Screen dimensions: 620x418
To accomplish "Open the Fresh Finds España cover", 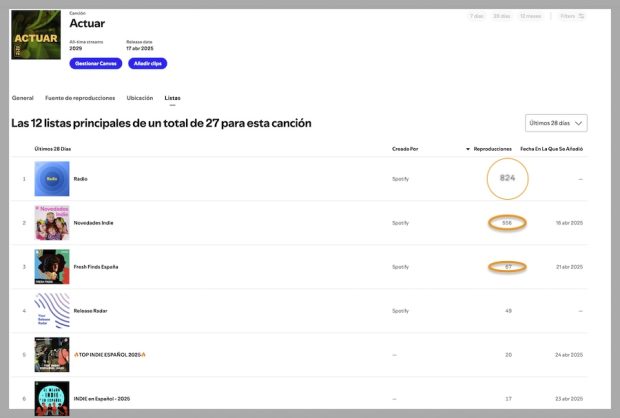I will tap(52, 267).
